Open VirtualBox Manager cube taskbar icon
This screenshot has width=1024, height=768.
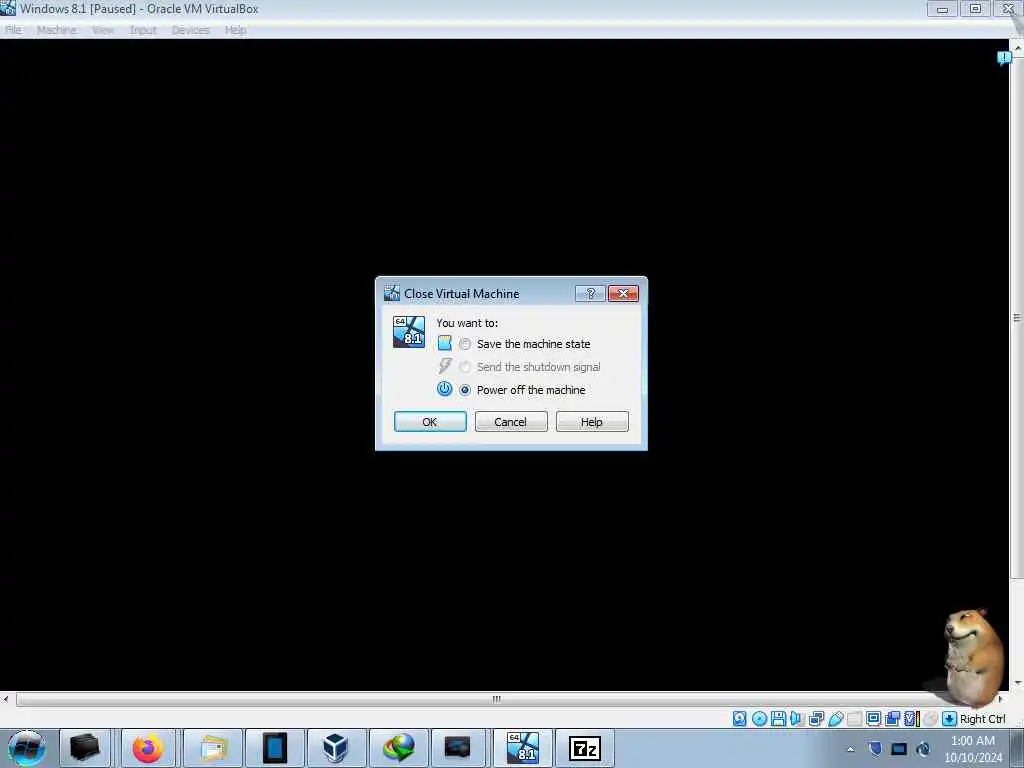[x=336, y=748]
